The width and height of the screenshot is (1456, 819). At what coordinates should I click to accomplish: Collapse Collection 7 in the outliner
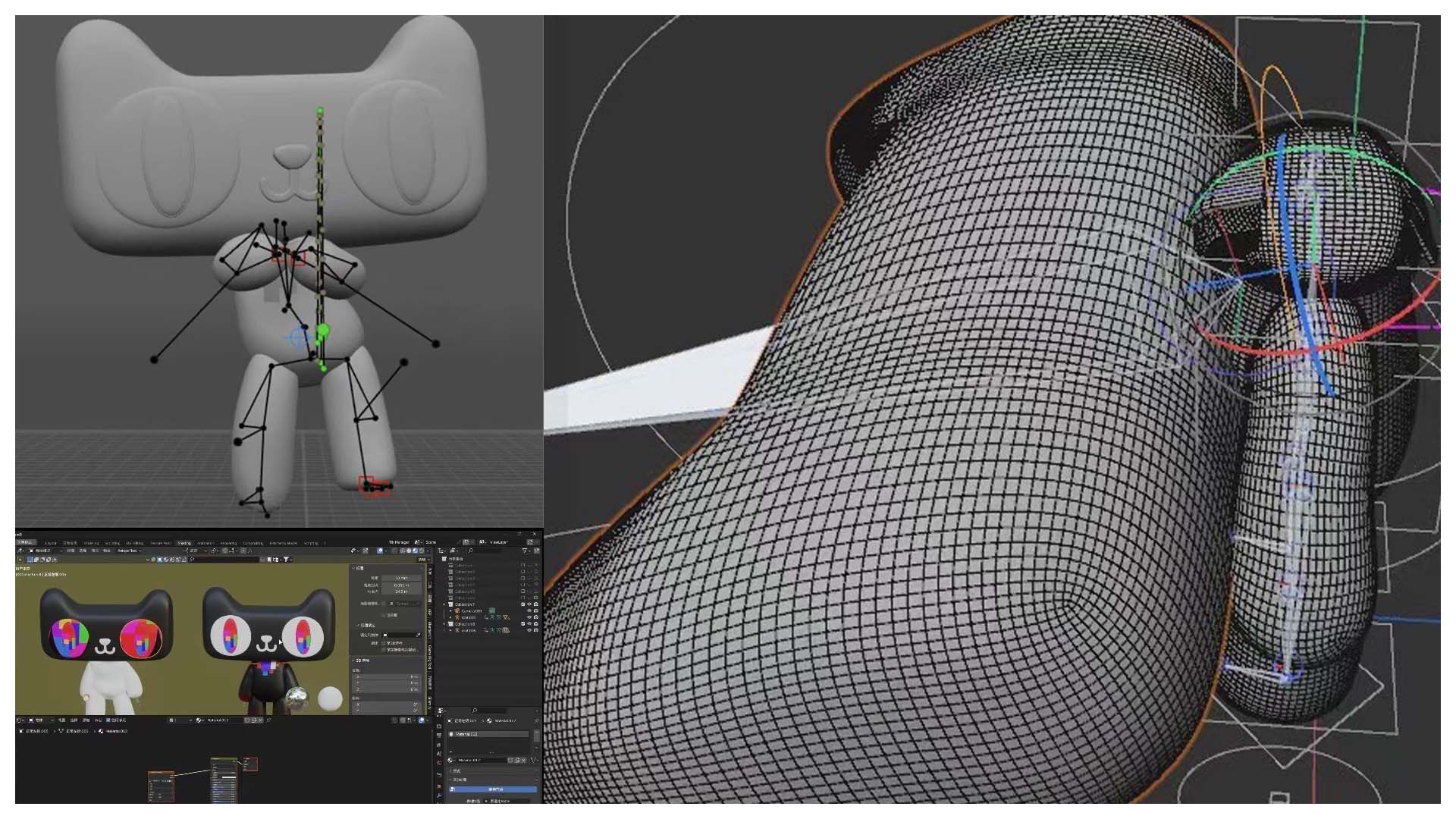pos(444,604)
